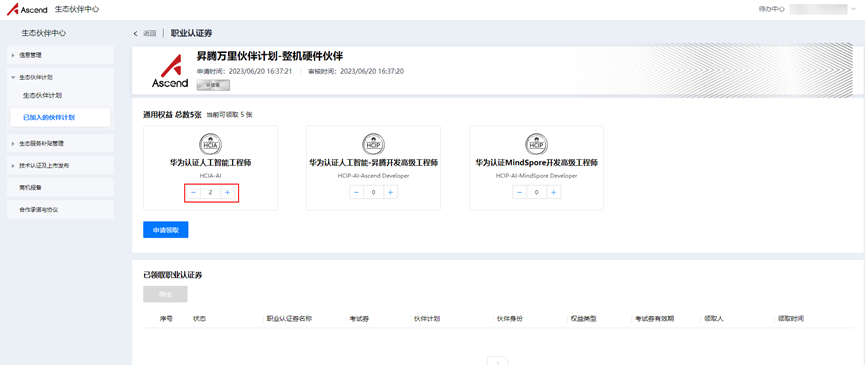The height and width of the screenshot is (365, 865).
Task: Expand the 技术认证及上市发布 sidebar section
Action: tap(60, 165)
